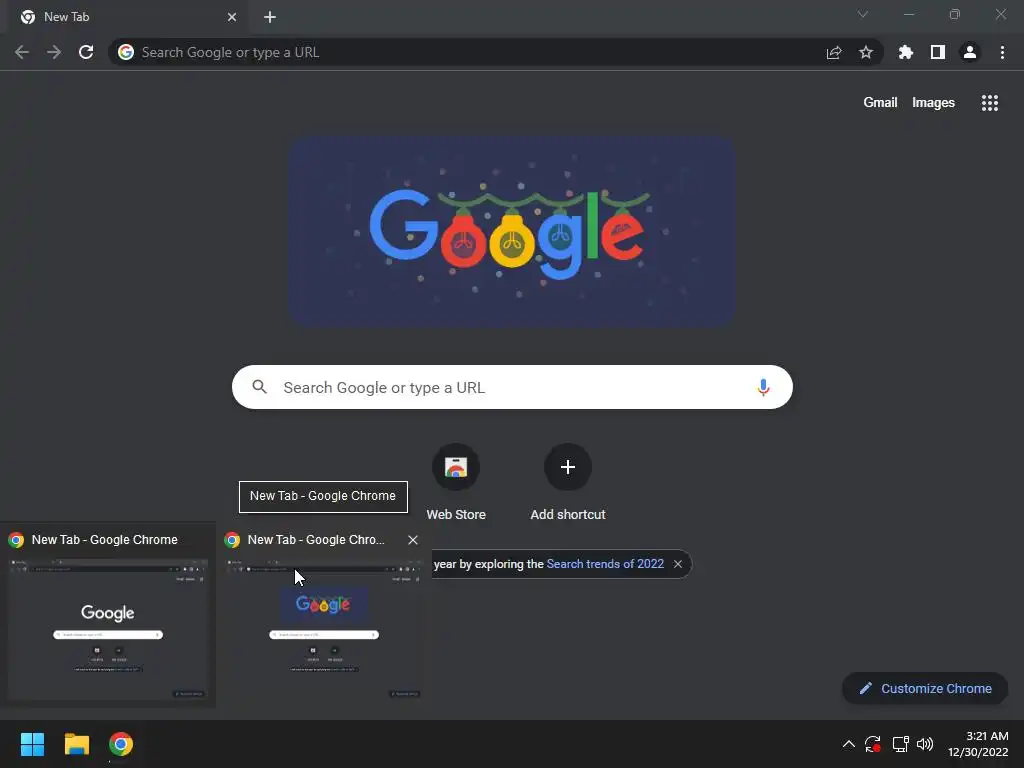Open the Google apps grid

click(x=989, y=103)
